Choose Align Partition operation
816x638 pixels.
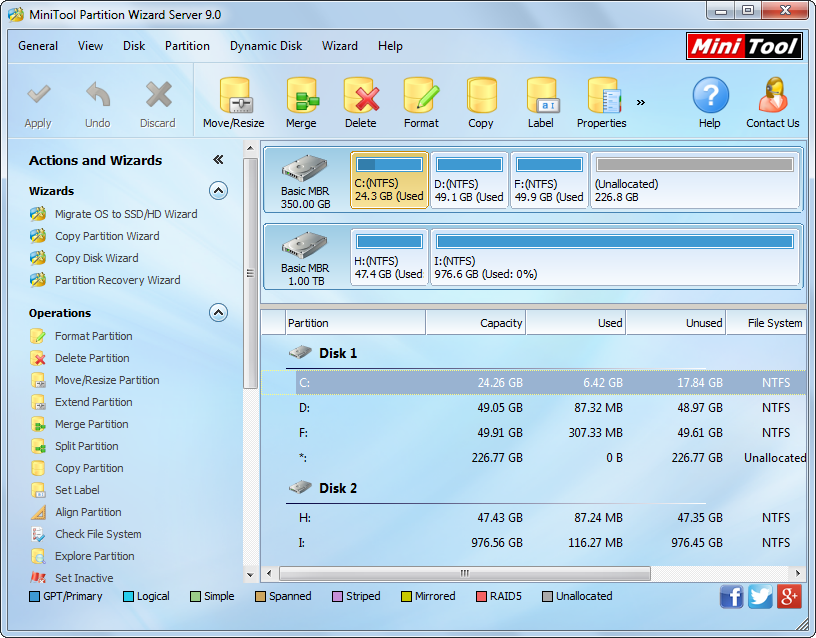coord(88,512)
